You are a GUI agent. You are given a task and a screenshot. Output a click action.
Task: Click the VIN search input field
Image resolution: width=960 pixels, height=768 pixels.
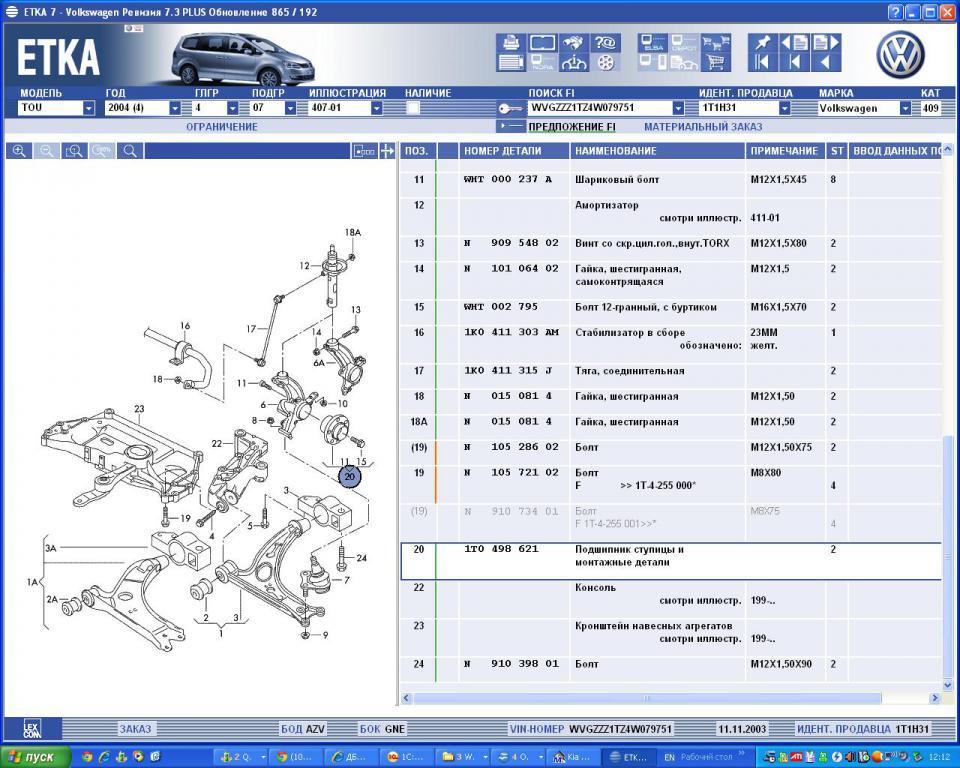click(x=599, y=108)
